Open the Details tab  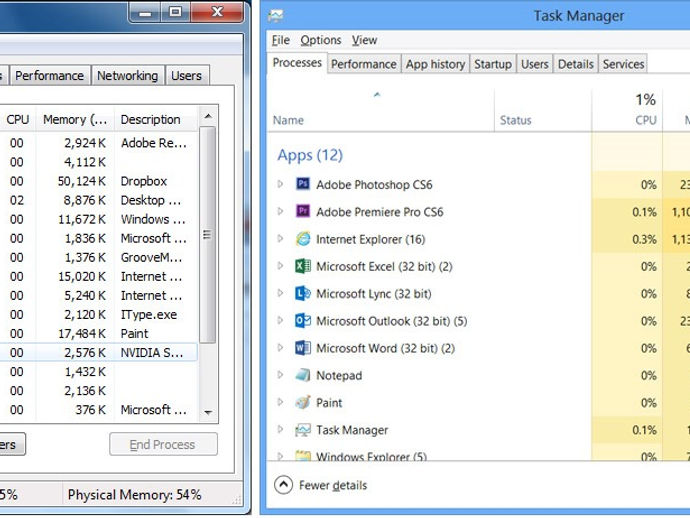pyautogui.click(x=576, y=64)
